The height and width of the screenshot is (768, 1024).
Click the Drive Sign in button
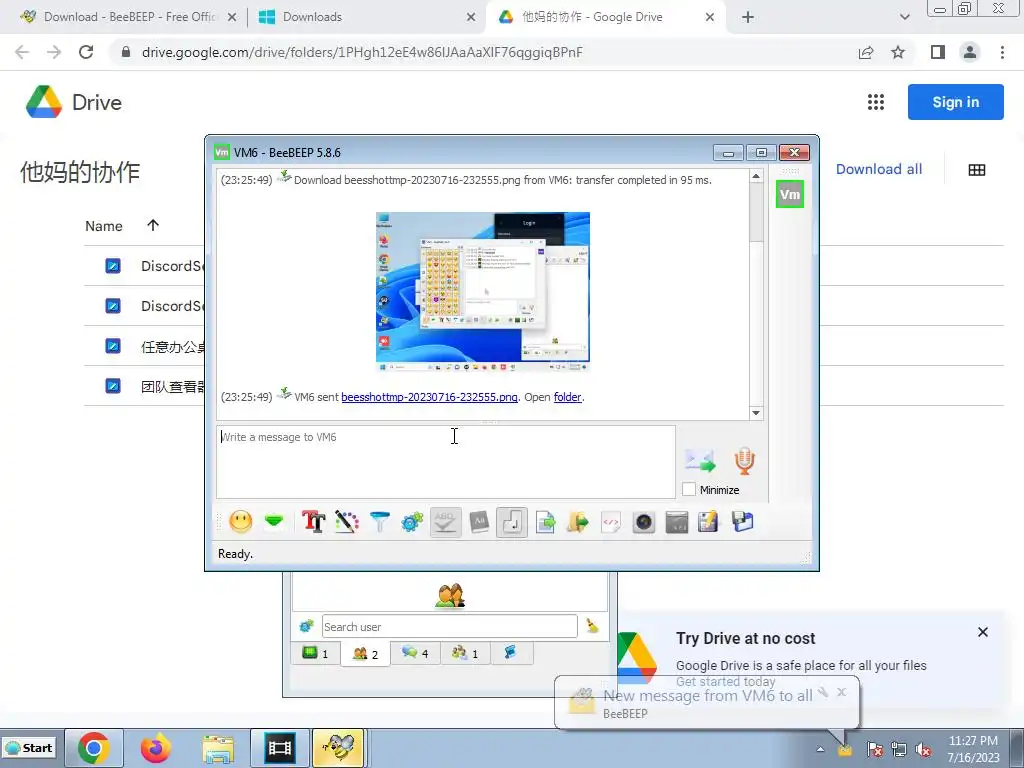point(955,102)
